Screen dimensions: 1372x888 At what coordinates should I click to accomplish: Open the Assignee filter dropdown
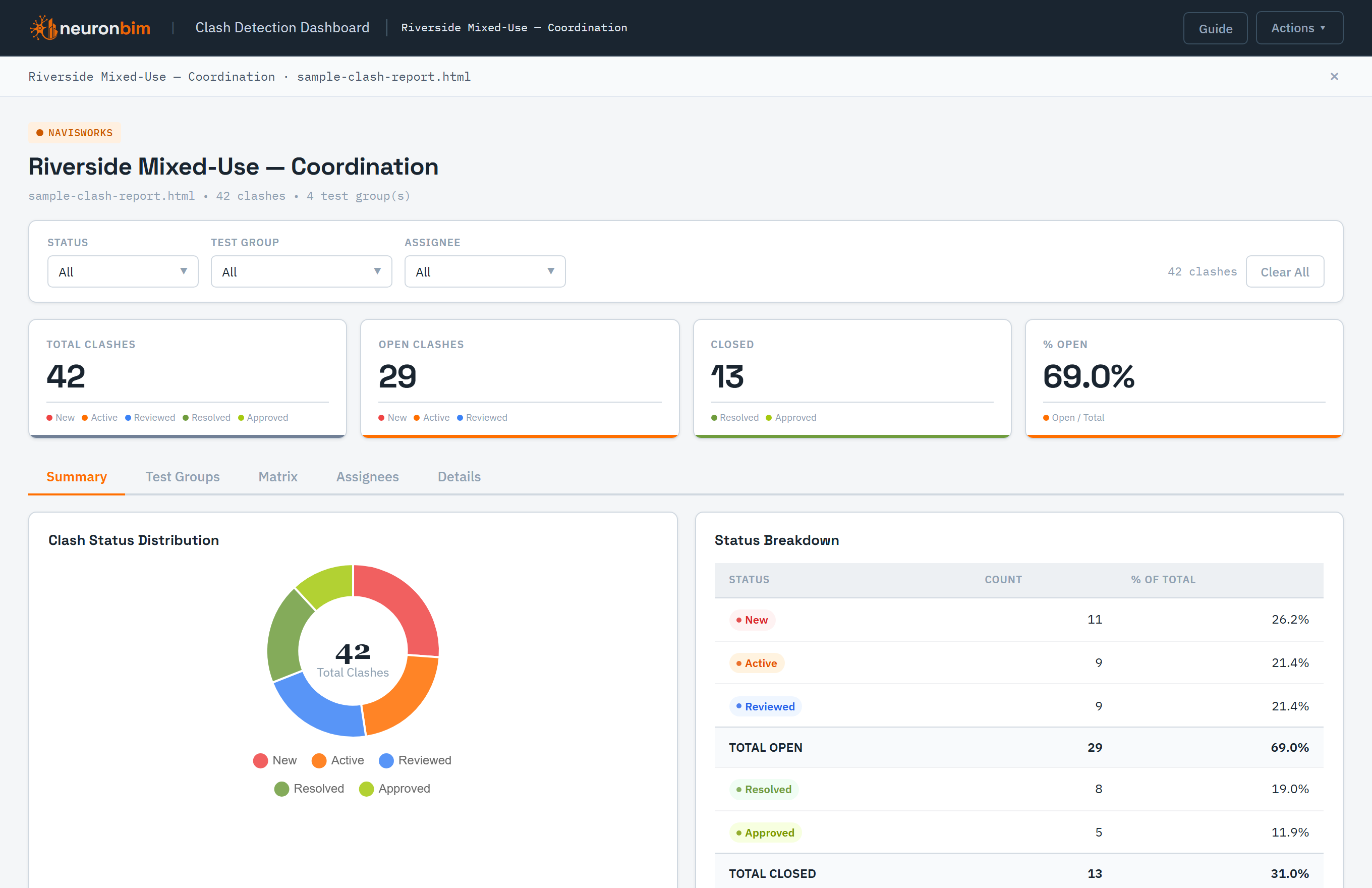485,271
